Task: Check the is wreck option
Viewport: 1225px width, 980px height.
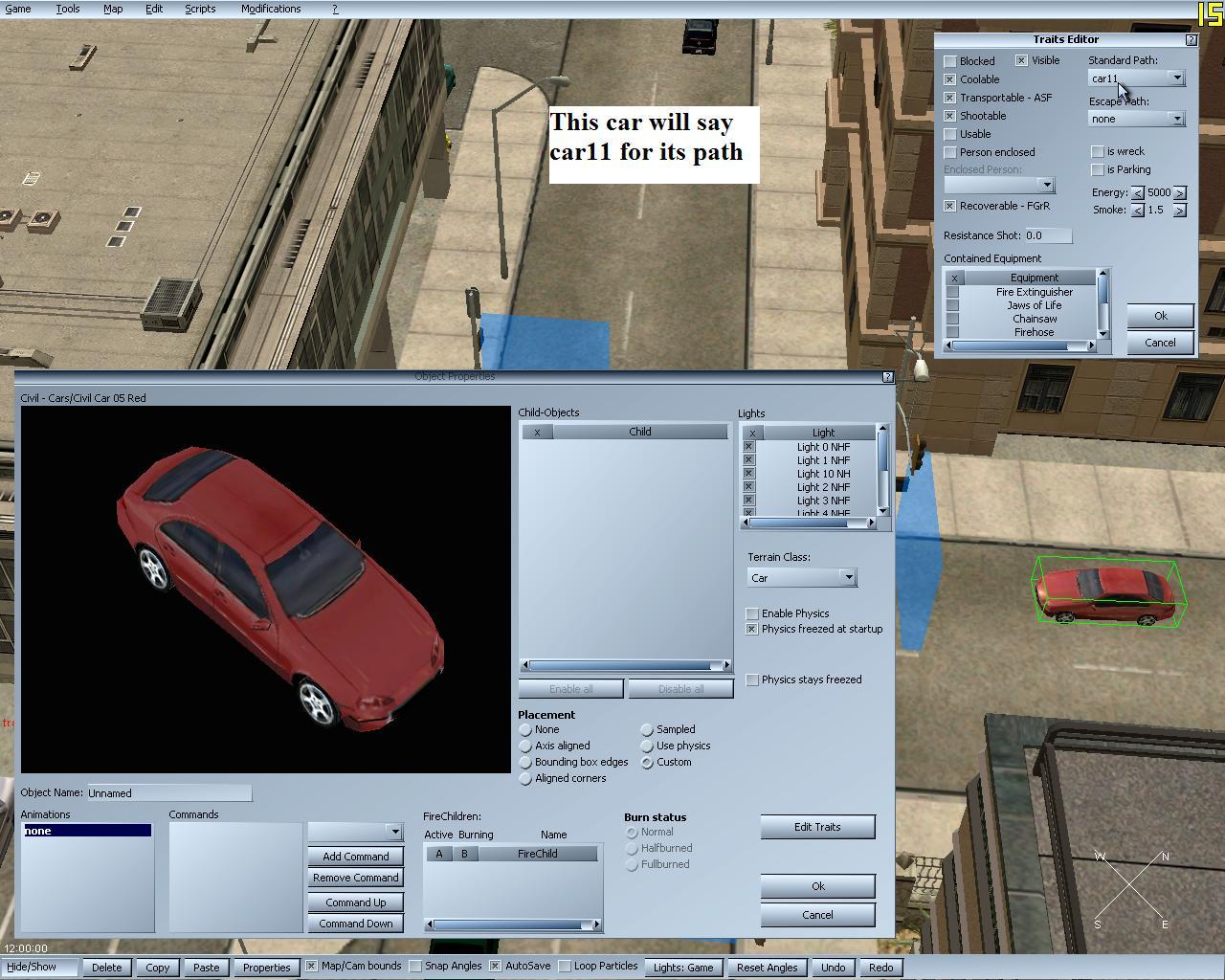Action: [1097, 151]
